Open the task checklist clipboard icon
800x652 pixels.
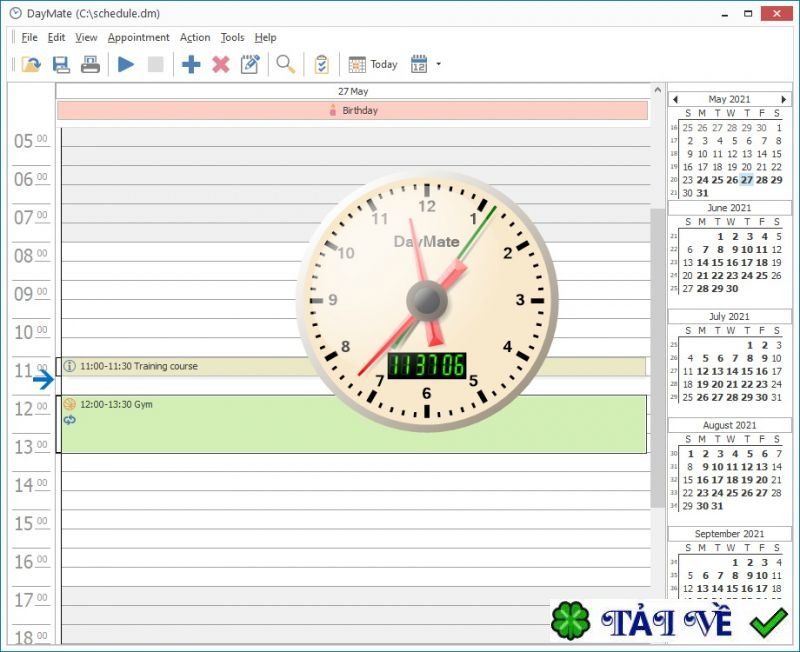(x=321, y=64)
